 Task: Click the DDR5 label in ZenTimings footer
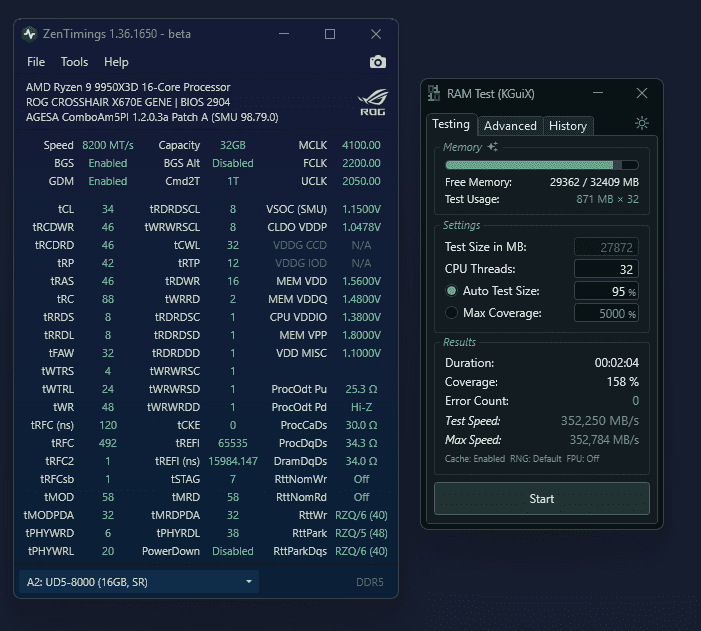pyautogui.click(x=370, y=582)
